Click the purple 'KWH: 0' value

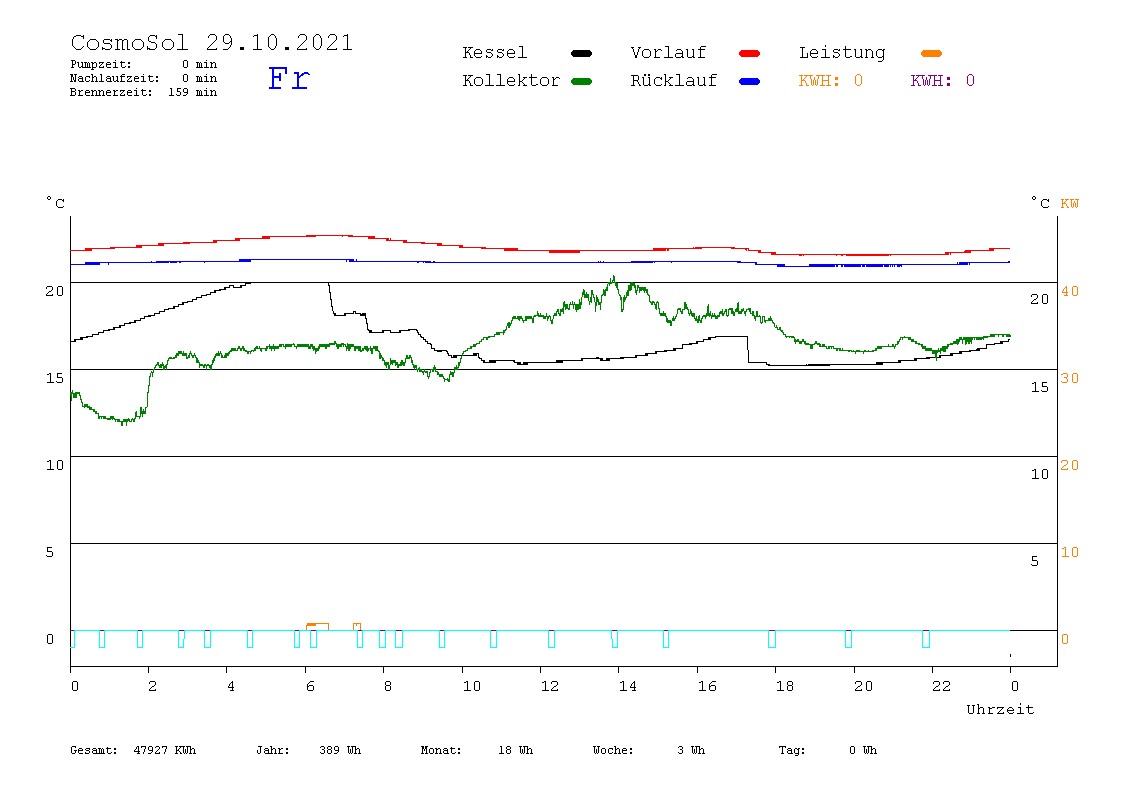943,81
